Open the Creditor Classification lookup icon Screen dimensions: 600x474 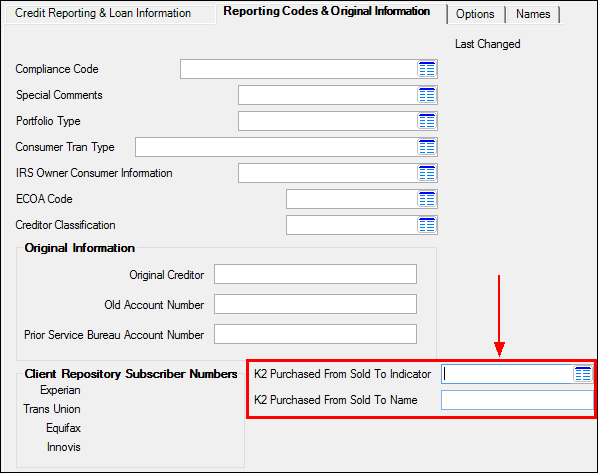(x=427, y=225)
